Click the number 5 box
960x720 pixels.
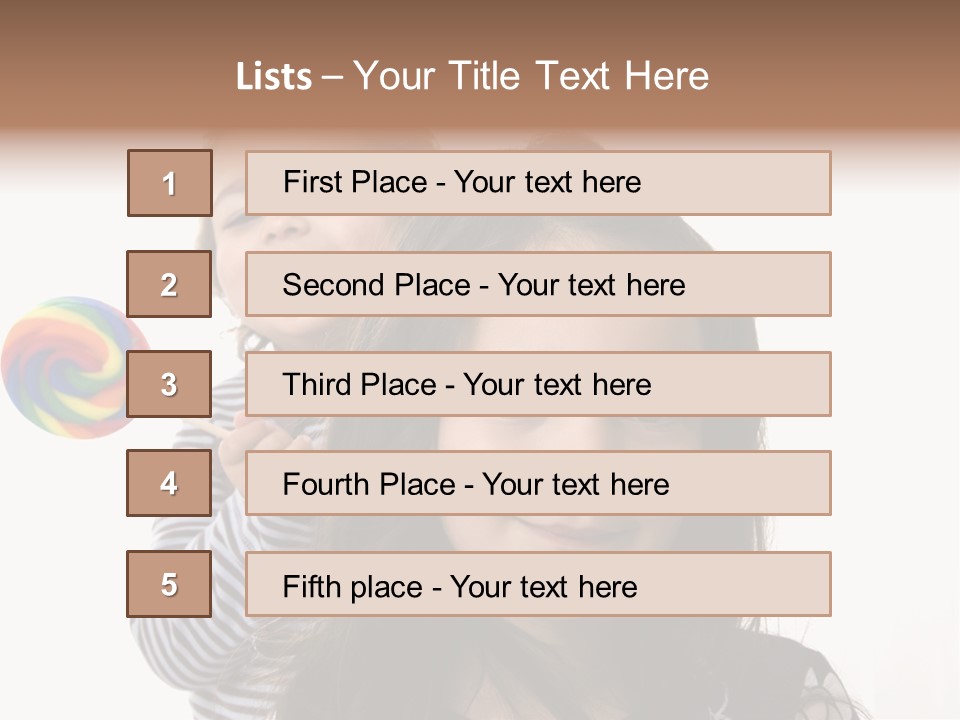[x=169, y=584]
